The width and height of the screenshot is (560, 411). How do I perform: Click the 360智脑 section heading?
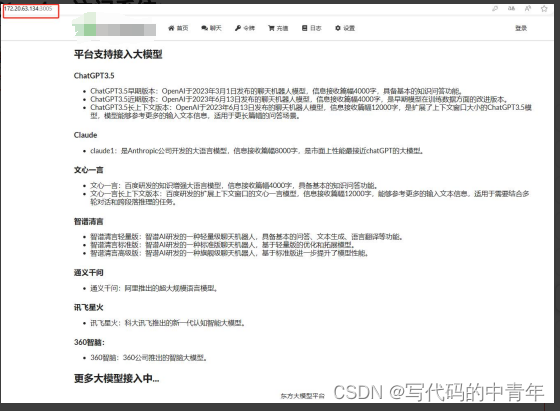(x=89, y=342)
